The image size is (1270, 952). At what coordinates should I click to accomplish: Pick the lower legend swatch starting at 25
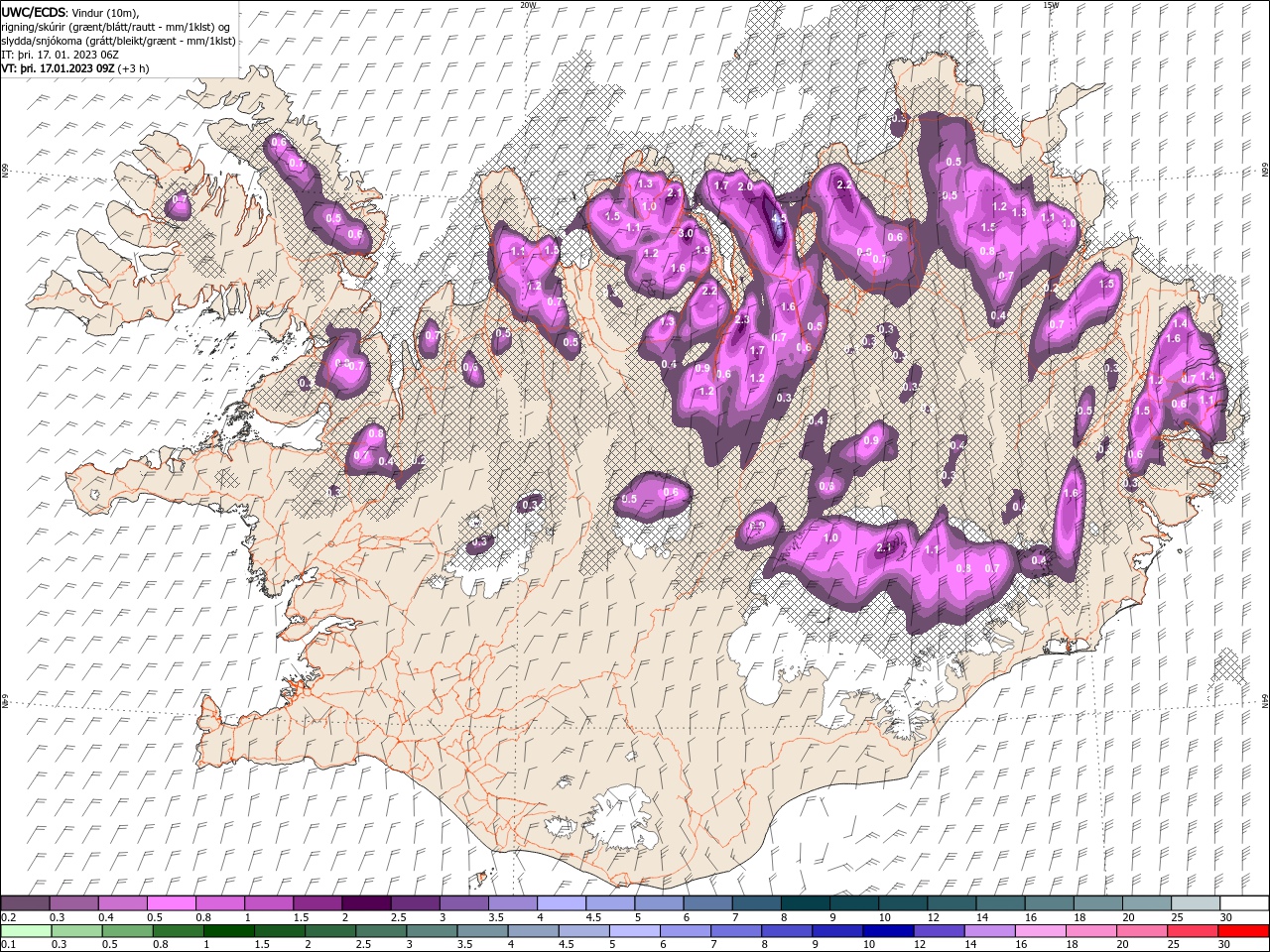[1192, 931]
